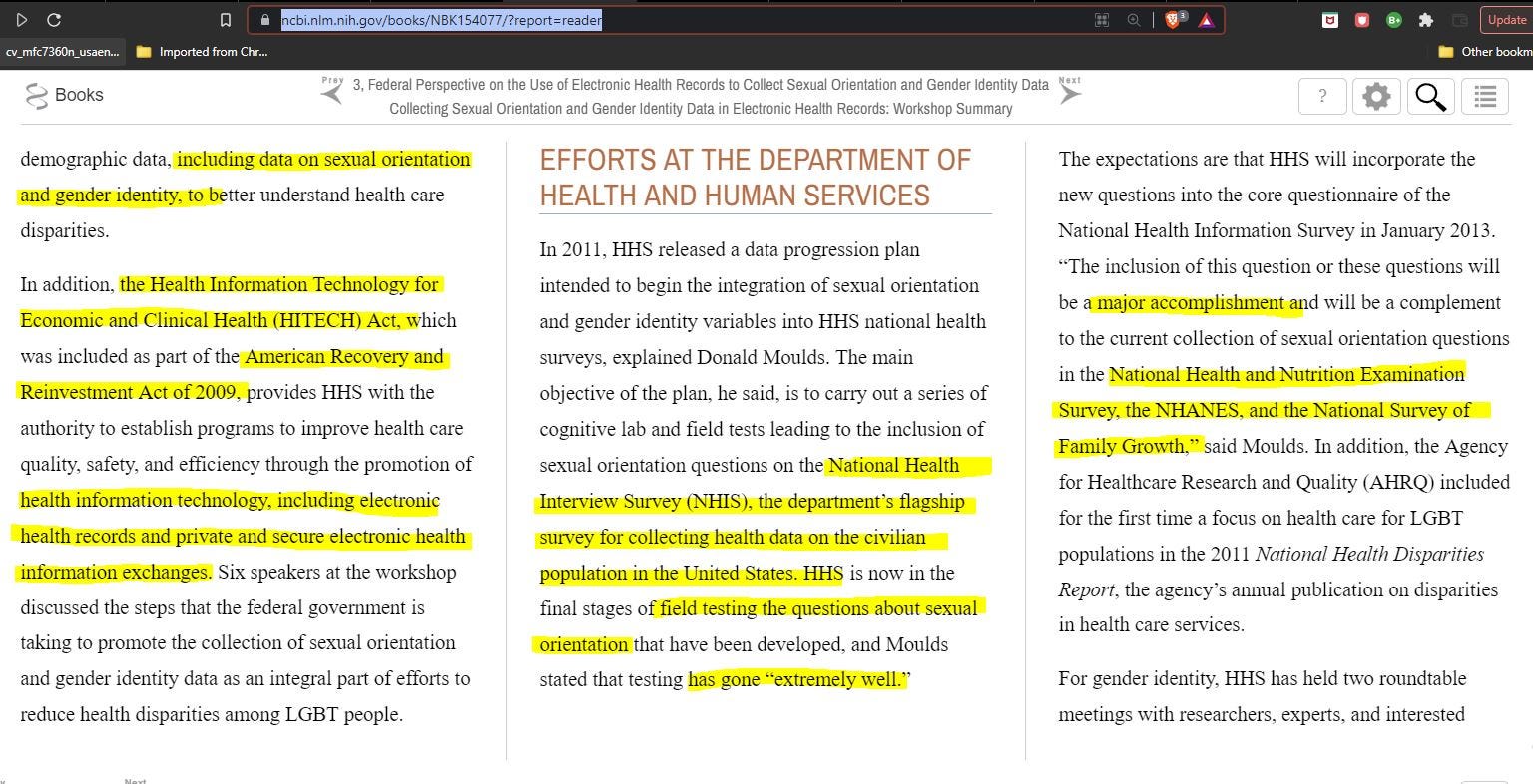Click the text 'In 2011, HHS released a data progression plan'
1533x784 pixels.
[x=730, y=249]
